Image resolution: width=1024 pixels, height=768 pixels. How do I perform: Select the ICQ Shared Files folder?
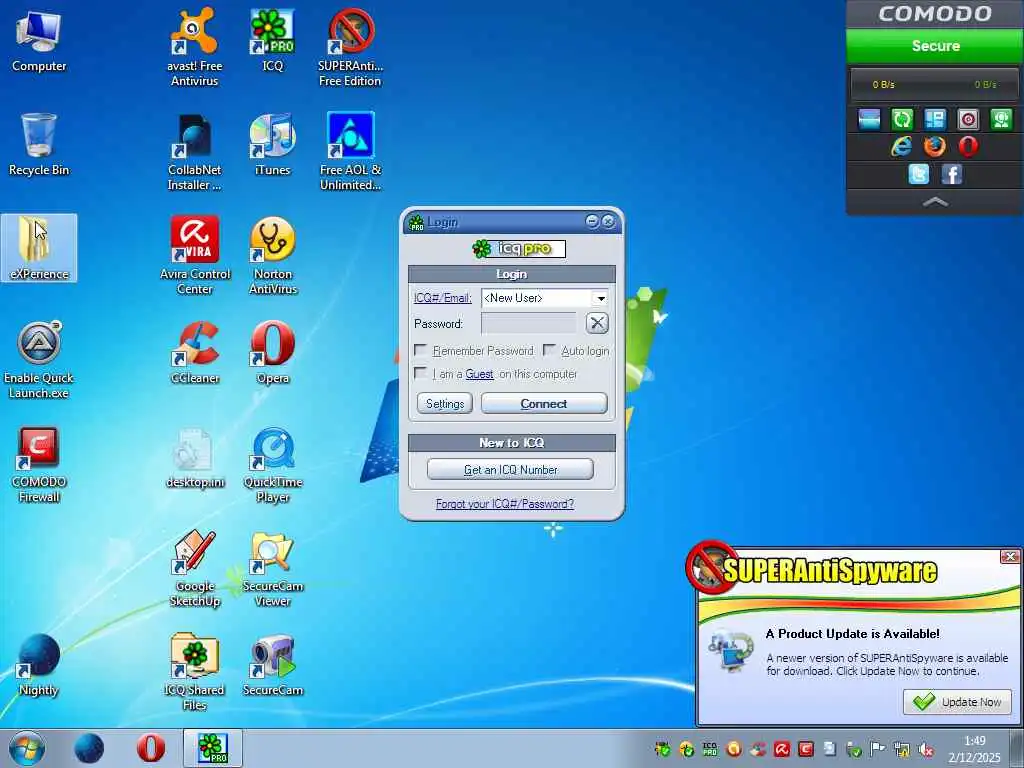(195, 672)
